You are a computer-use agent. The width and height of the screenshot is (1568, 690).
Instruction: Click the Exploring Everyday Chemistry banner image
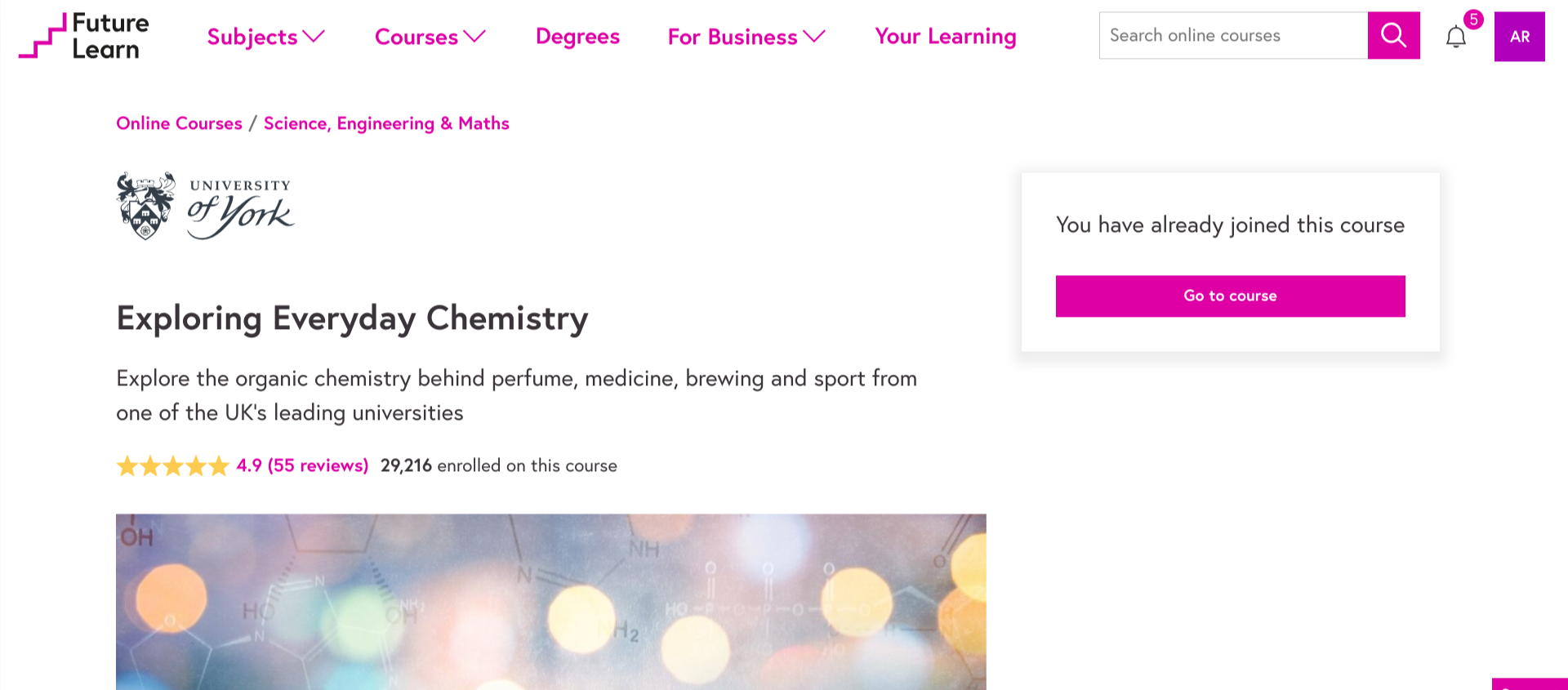pyautogui.click(x=551, y=602)
